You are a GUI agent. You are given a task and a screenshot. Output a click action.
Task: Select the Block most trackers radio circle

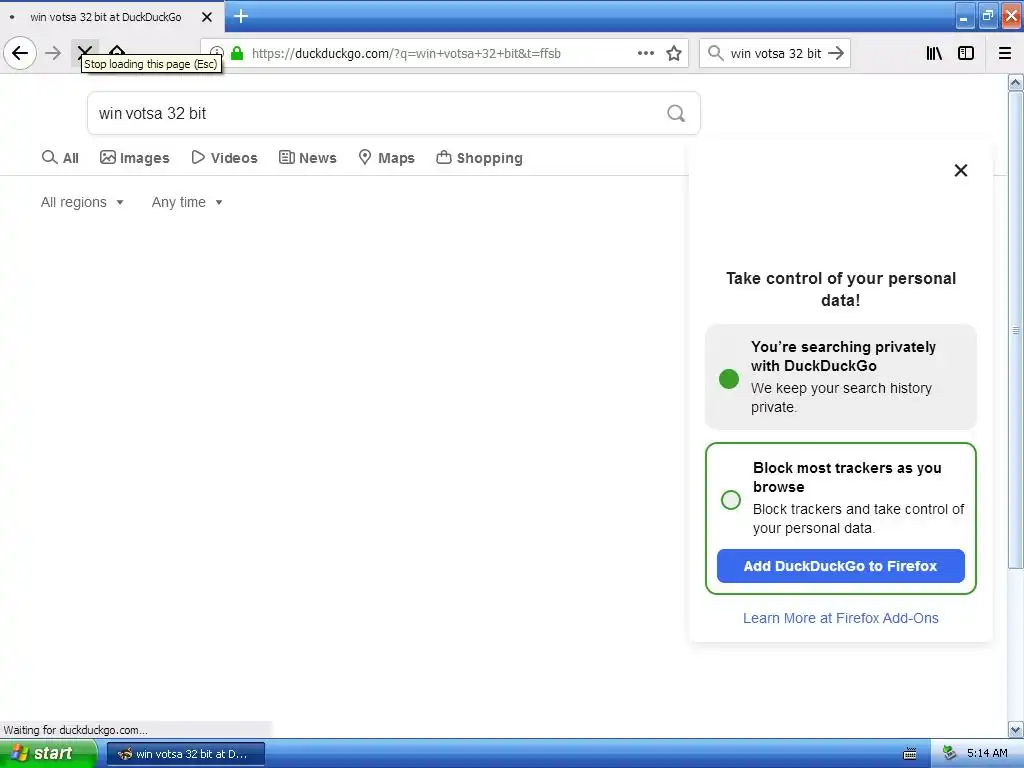731,500
